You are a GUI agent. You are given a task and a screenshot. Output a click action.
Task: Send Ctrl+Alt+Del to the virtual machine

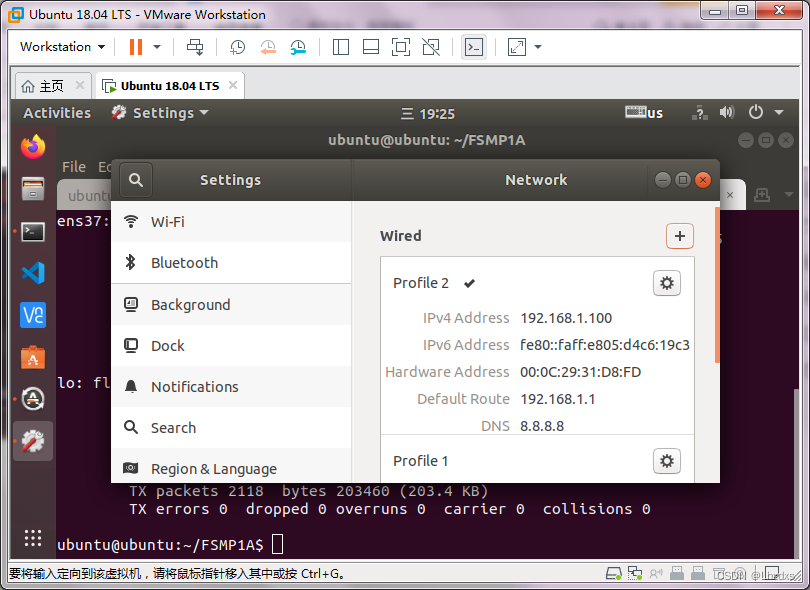tap(195, 47)
